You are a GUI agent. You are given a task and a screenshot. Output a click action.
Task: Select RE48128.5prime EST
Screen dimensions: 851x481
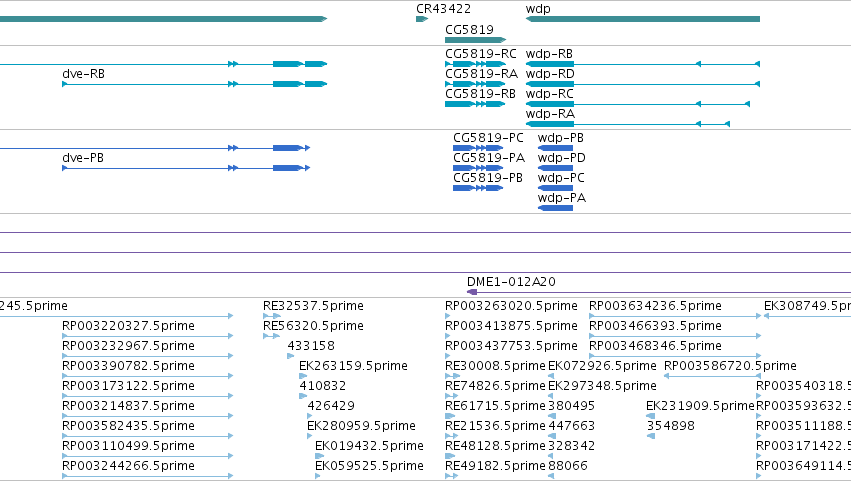point(495,446)
